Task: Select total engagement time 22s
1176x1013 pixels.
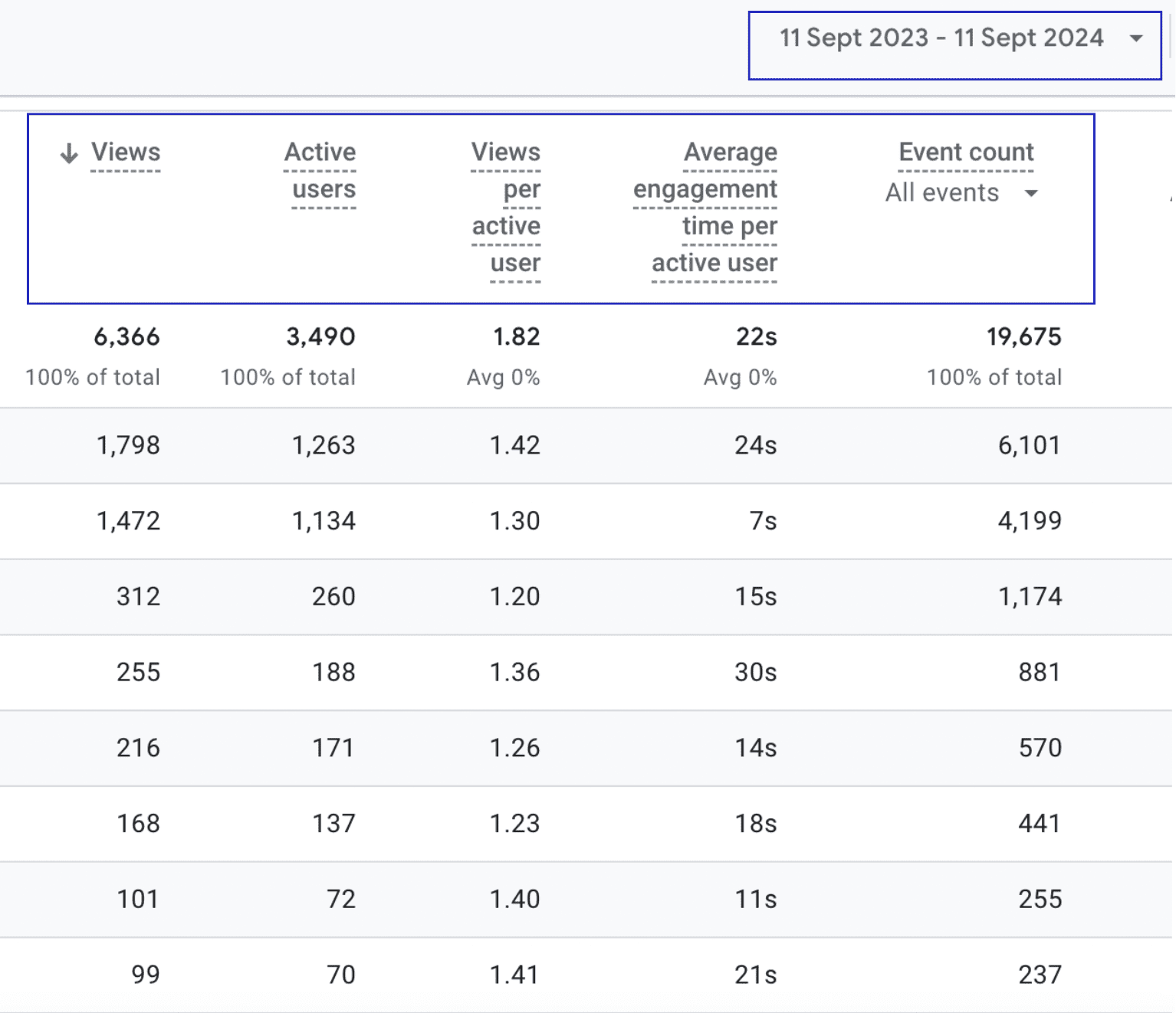Action: [757, 336]
